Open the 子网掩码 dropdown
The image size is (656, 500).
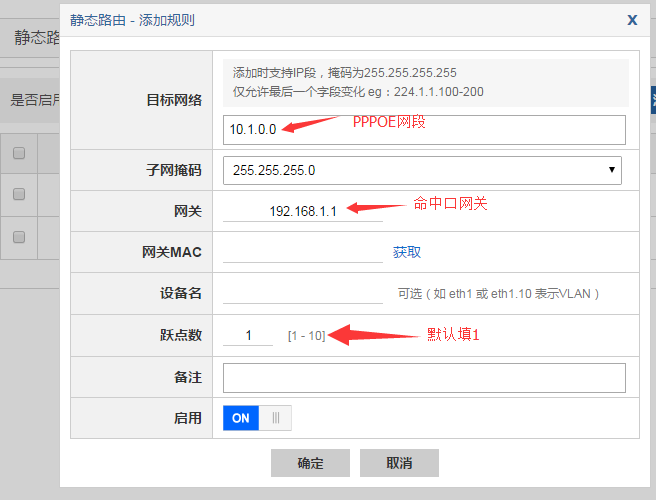422,170
